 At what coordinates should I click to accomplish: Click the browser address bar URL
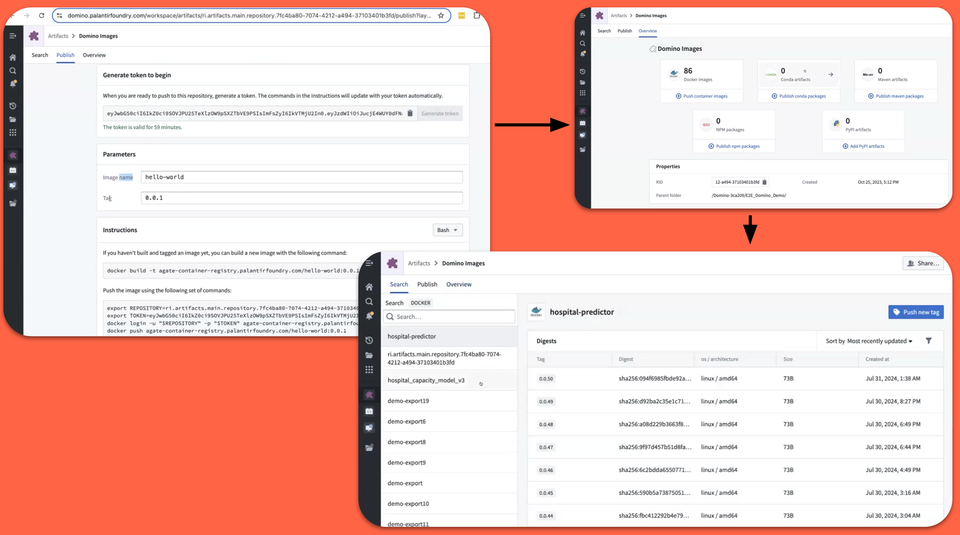pos(248,15)
